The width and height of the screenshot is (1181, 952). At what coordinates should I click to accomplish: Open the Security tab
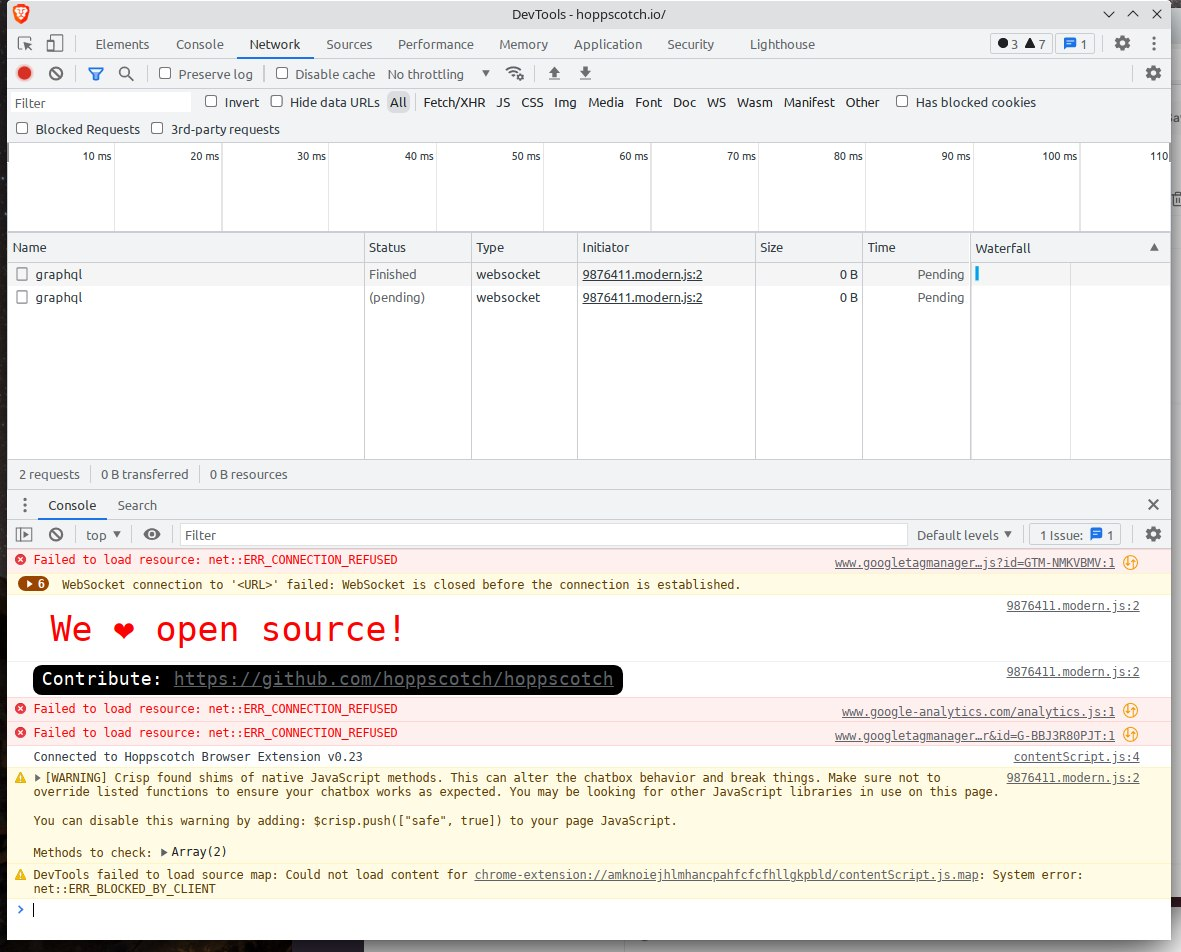tap(690, 44)
